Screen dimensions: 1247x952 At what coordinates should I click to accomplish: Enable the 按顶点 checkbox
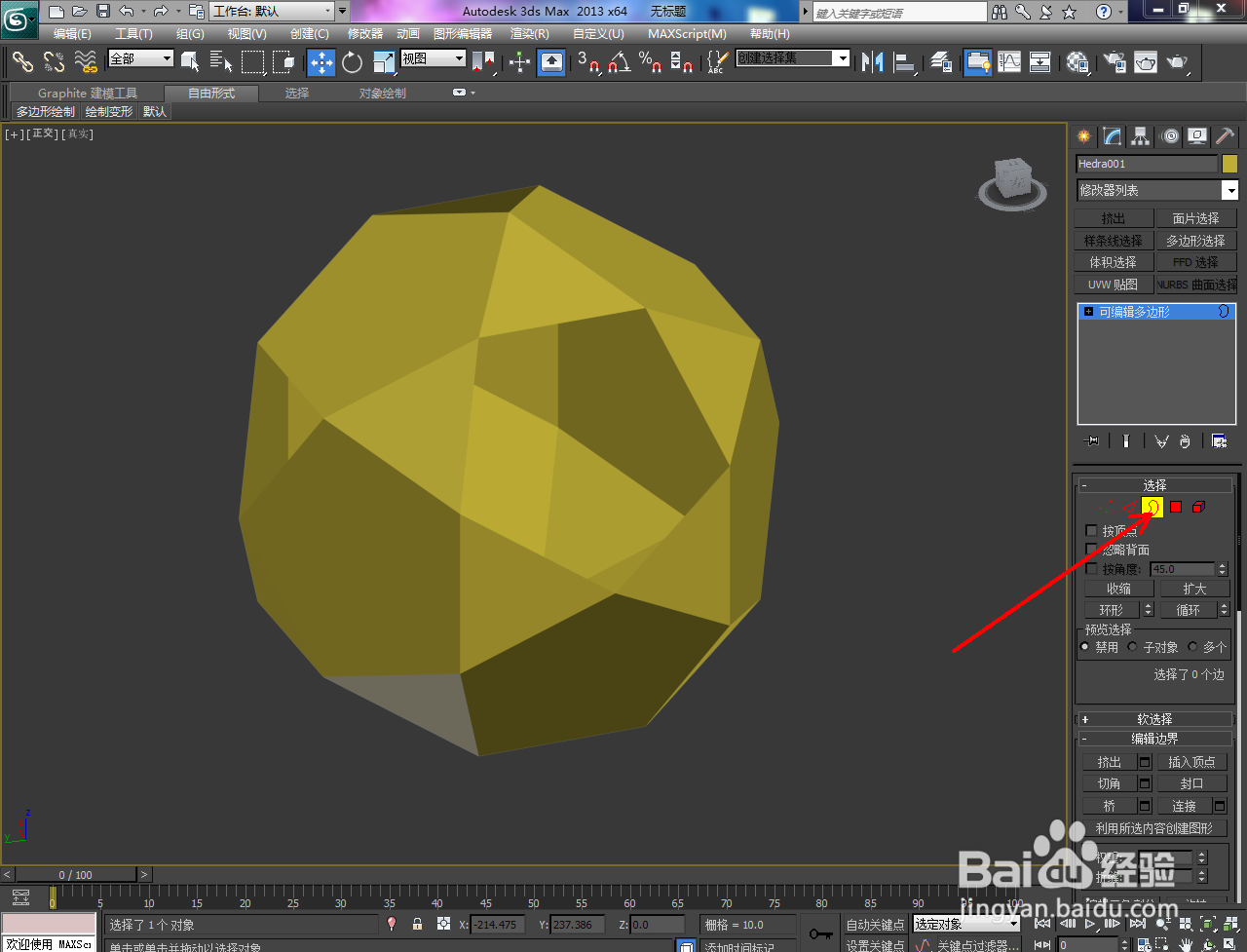click(1091, 531)
